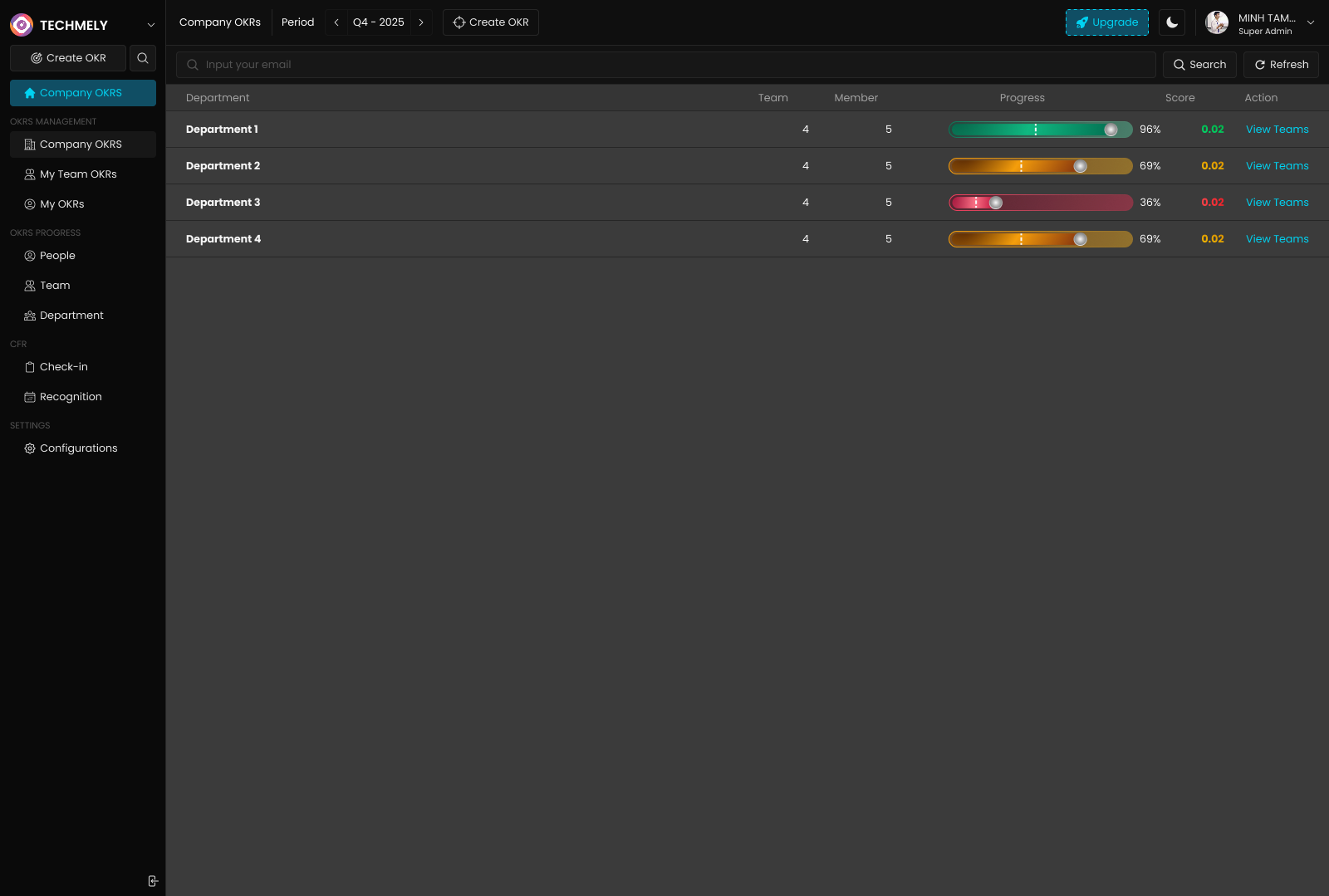Select the Q4 - 2025 period label
The width and height of the screenshot is (1329, 896).
[379, 22]
